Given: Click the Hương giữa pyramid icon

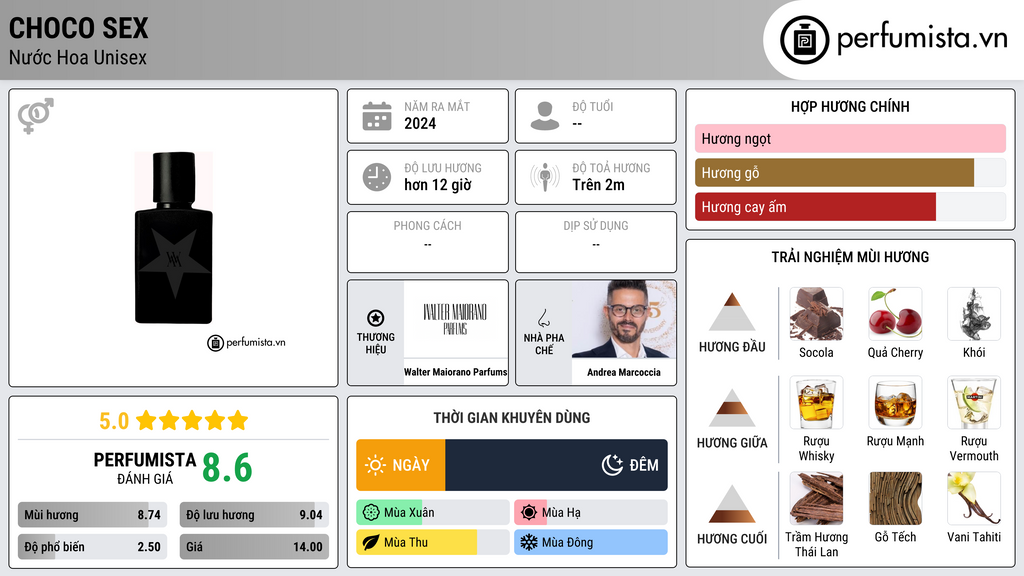Looking at the screenshot, I should point(732,408).
